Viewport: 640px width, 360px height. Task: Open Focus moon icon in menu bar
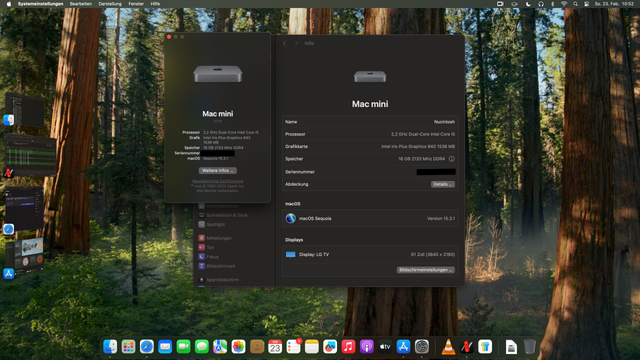coord(528,4)
